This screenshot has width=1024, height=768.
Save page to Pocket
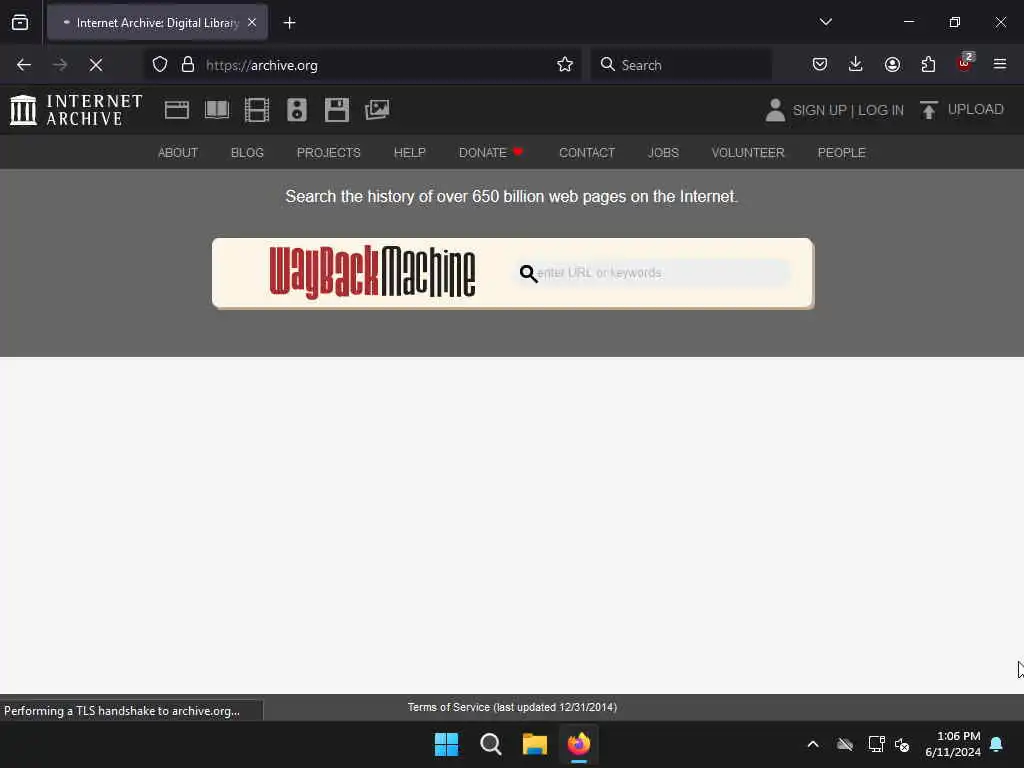(820, 65)
